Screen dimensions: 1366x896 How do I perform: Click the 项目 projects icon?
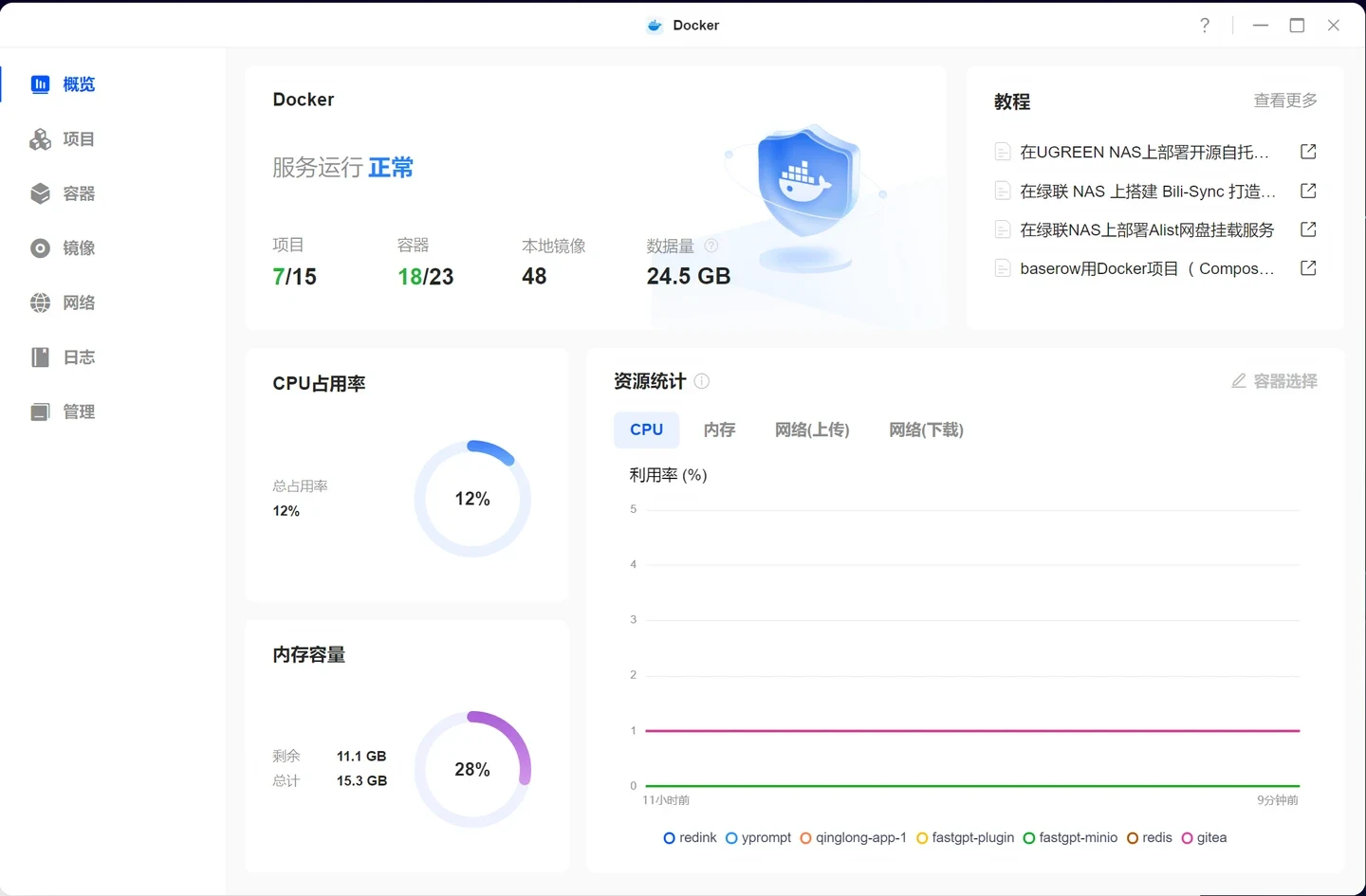pos(40,139)
